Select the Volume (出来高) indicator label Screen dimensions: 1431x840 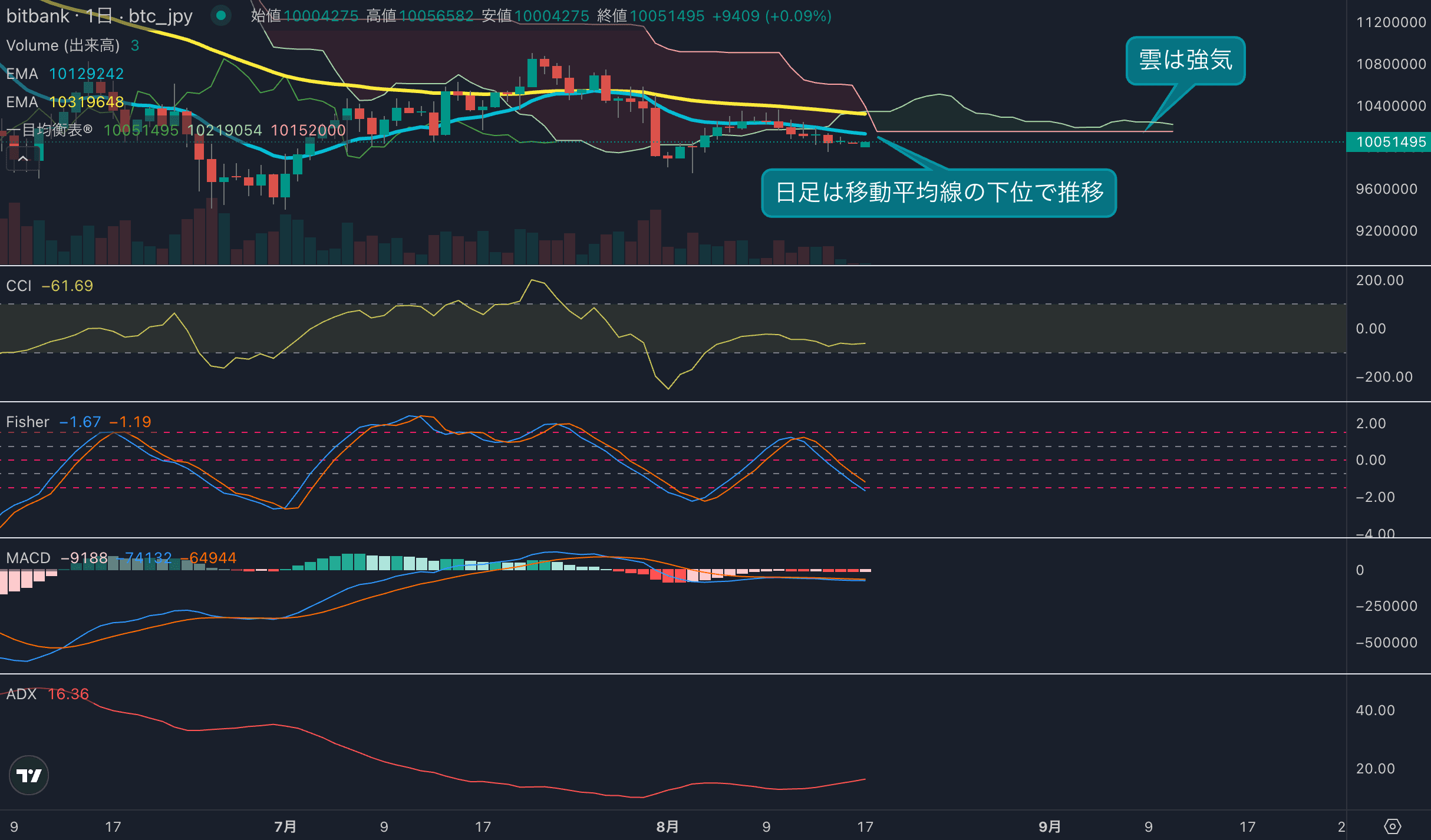point(63,45)
